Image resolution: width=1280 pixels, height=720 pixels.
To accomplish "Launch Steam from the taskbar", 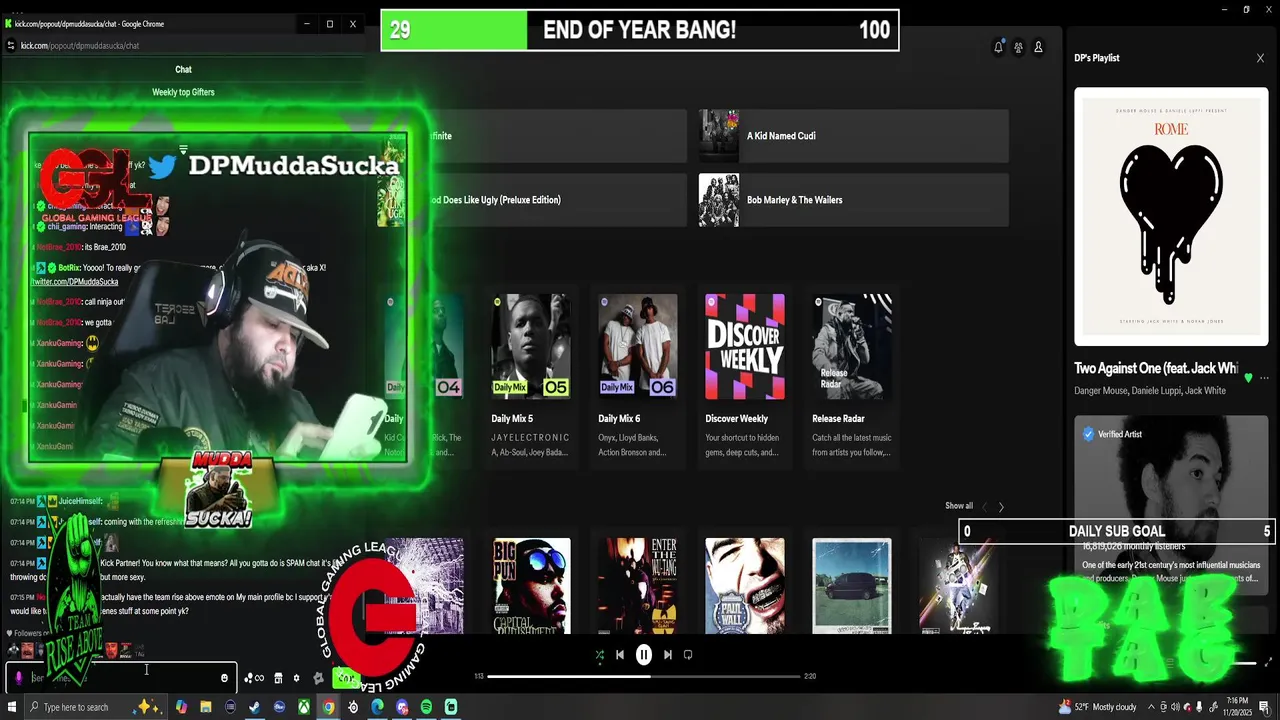I will pos(254,707).
